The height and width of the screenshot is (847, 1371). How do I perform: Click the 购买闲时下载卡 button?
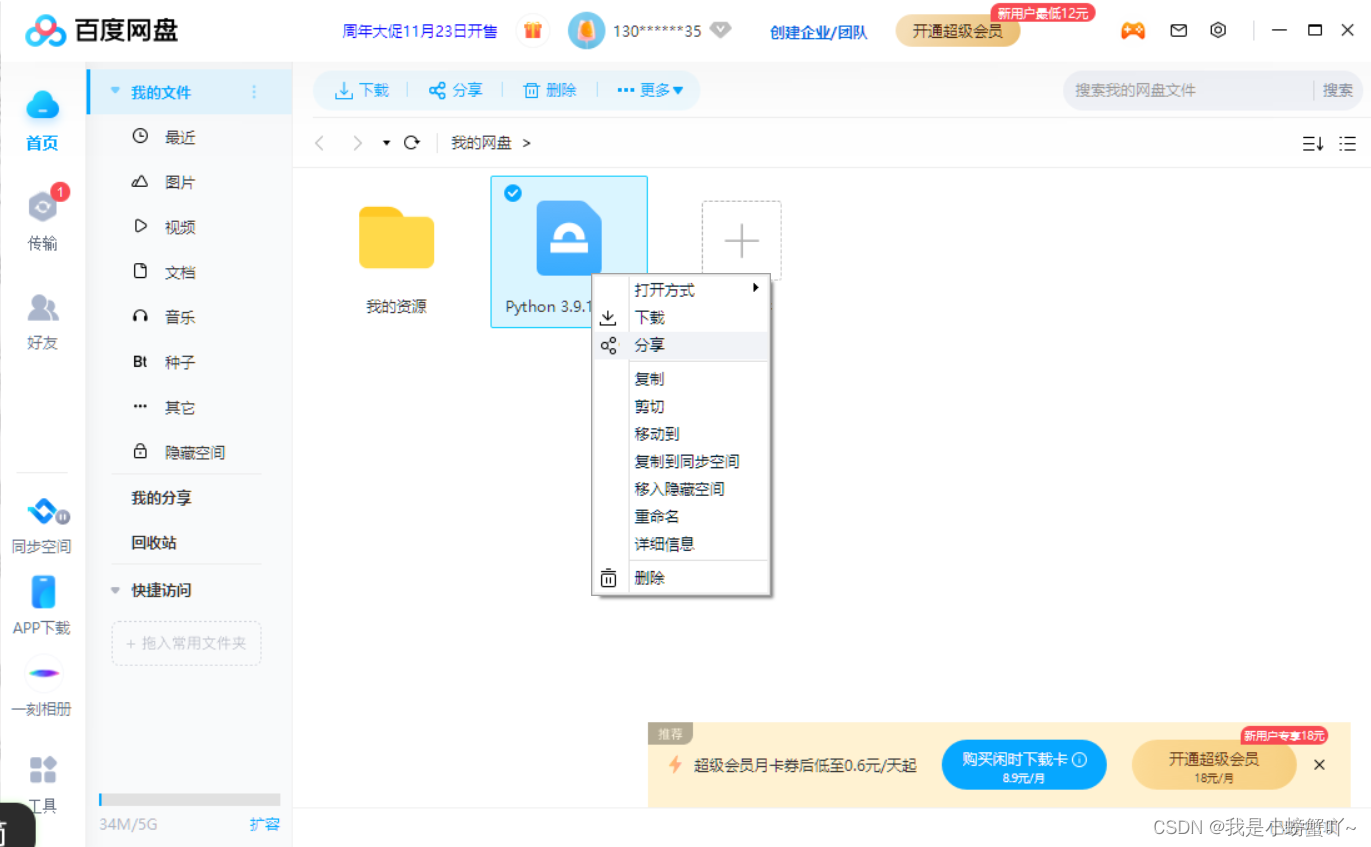point(1024,765)
